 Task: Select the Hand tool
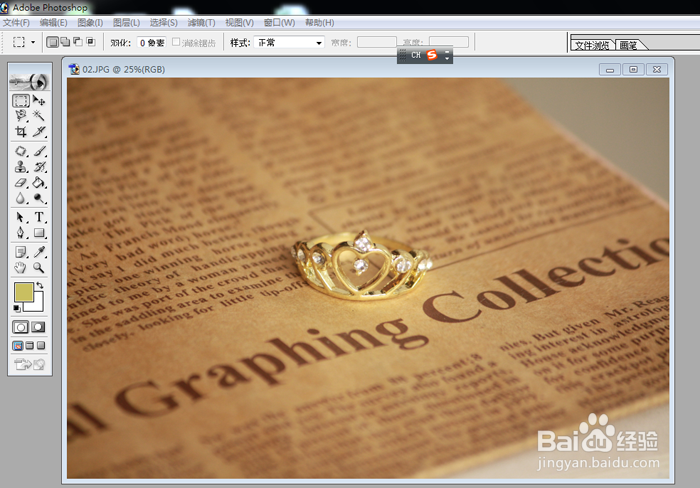(21, 268)
